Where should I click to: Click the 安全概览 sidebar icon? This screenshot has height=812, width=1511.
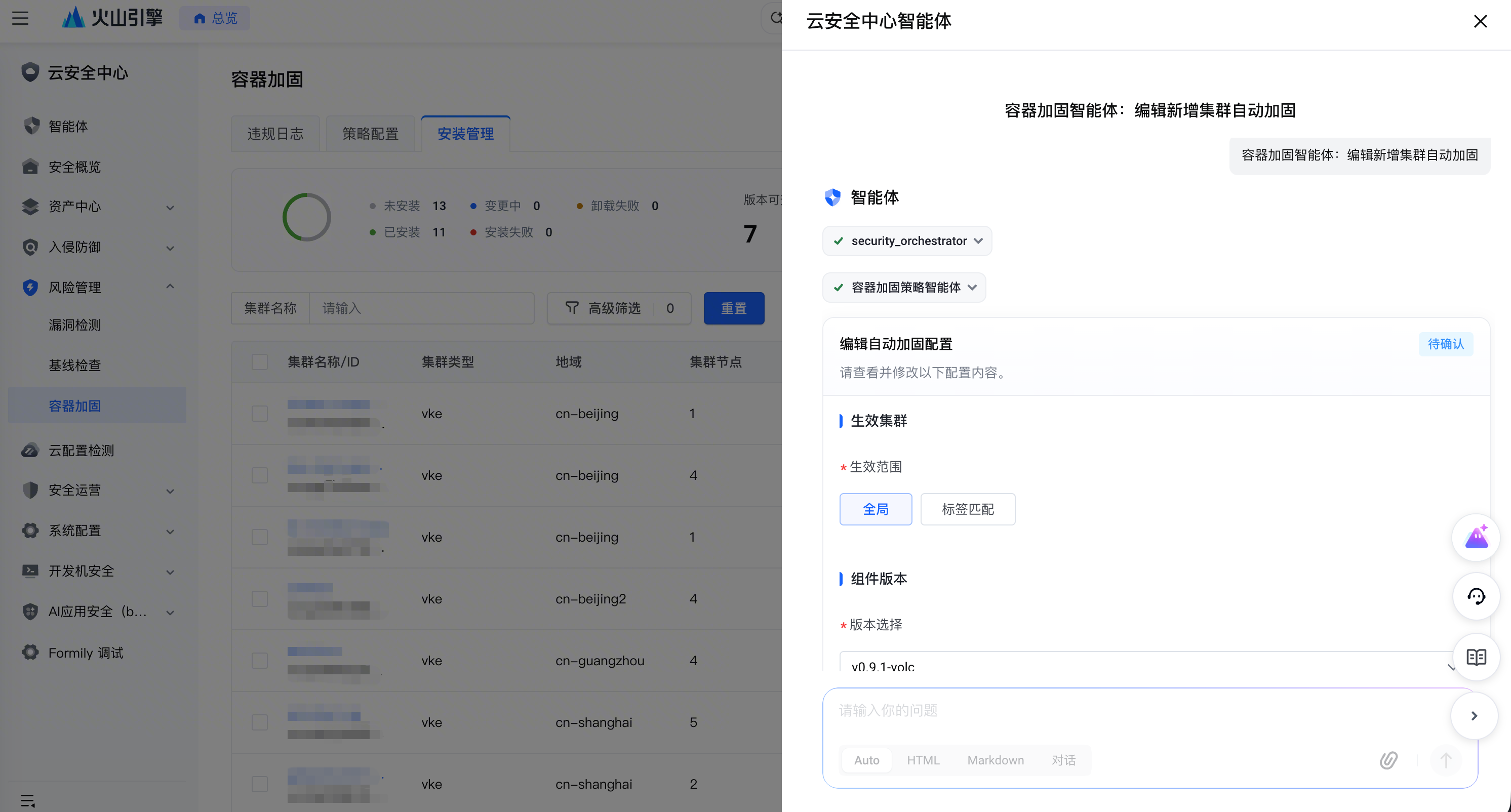point(30,167)
